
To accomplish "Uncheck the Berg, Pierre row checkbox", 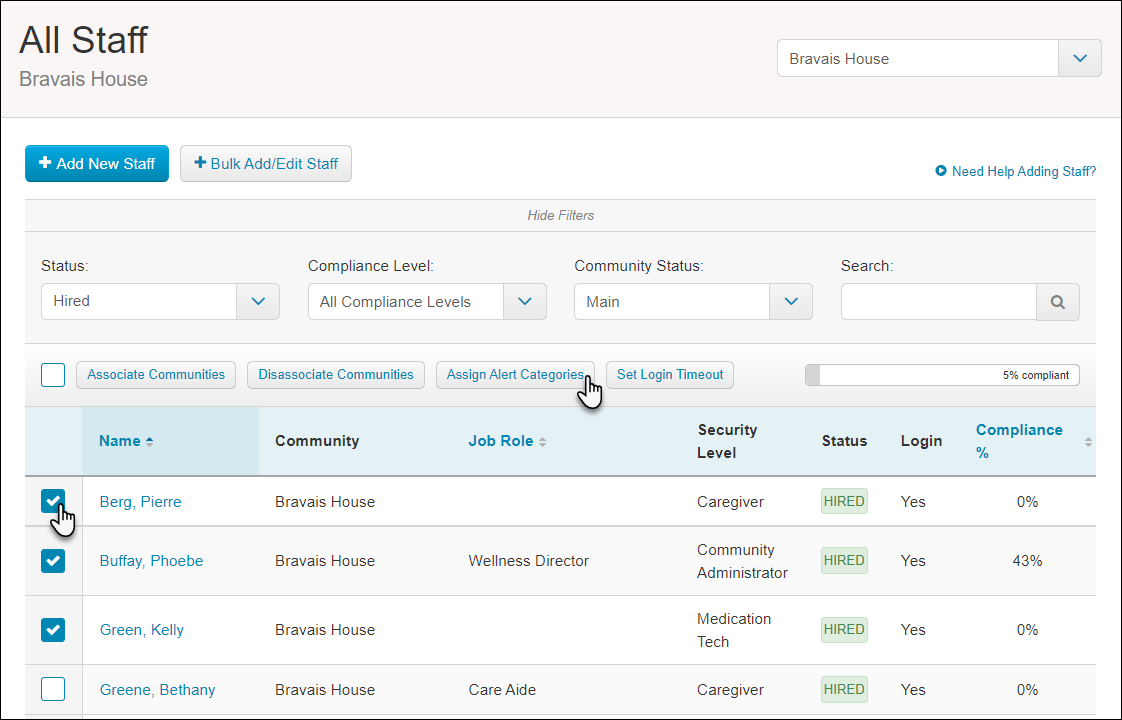I will point(53,502).
